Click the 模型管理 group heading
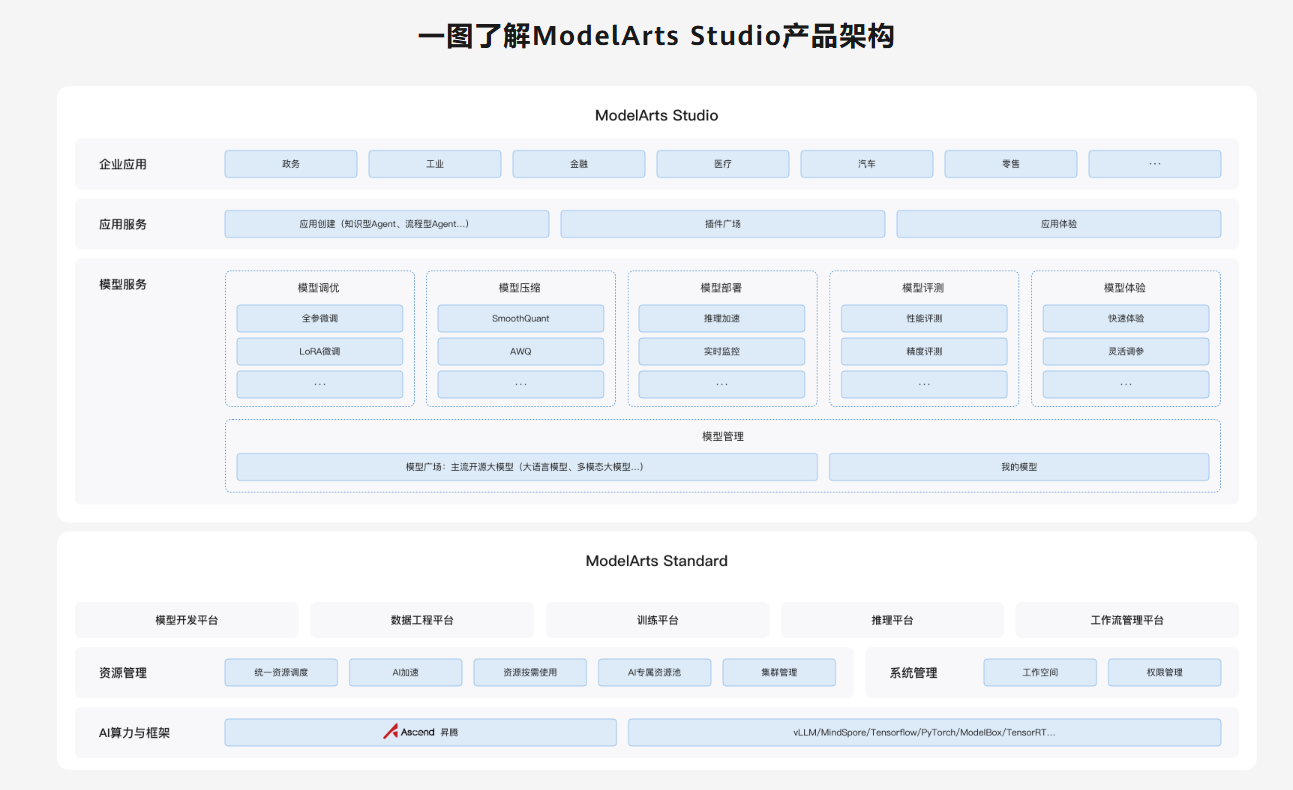 (x=723, y=436)
